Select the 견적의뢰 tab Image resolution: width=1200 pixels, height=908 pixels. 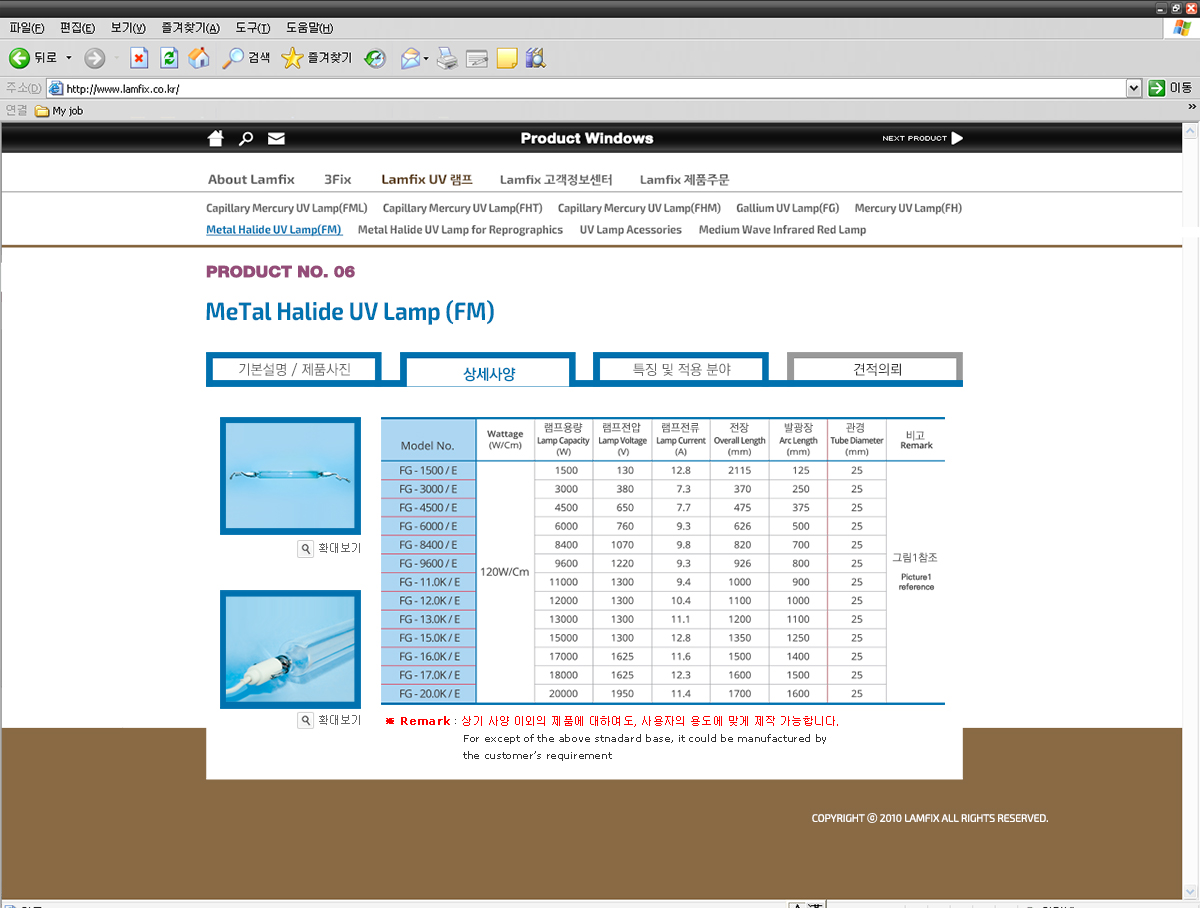pos(876,369)
